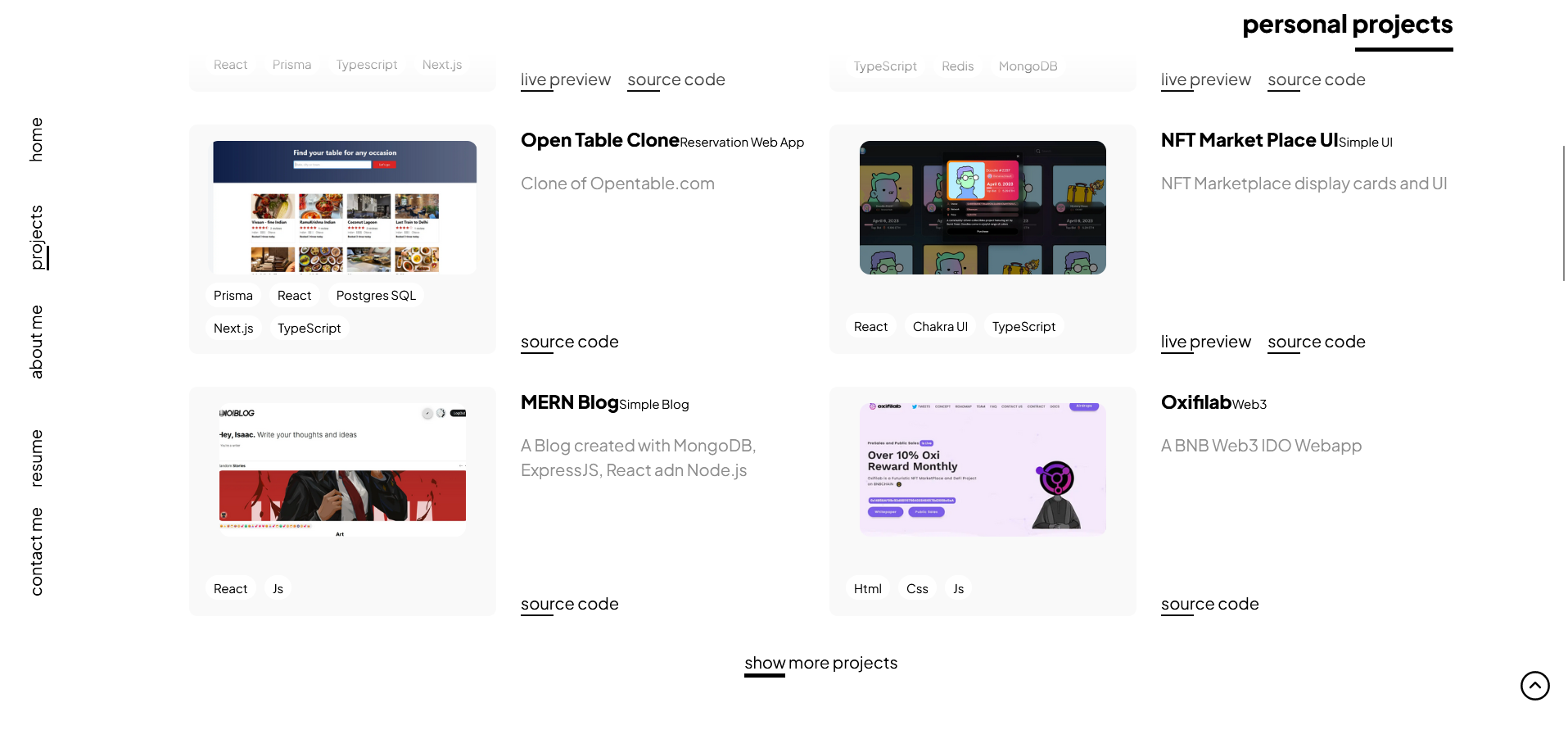Image resolution: width=1568 pixels, height=730 pixels.
Task: Open the Oxifilab project preview image
Action: click(983, 469)
